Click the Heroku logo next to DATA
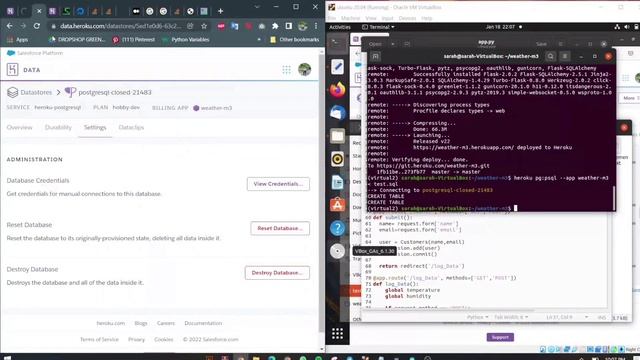The width and height of the screenshot is (640, 360). [x=12, y=70]
